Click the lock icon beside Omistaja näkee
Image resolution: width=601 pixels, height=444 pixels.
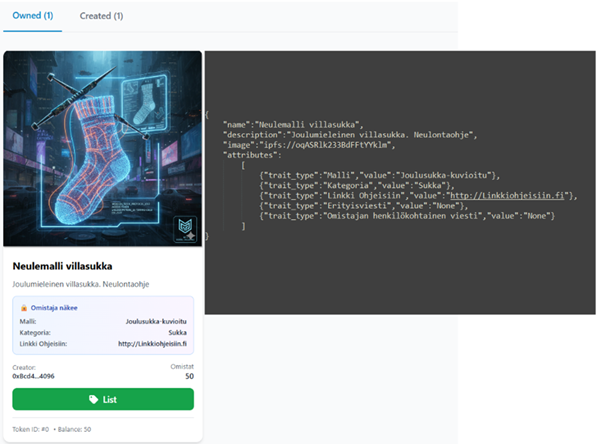[24, 309]
